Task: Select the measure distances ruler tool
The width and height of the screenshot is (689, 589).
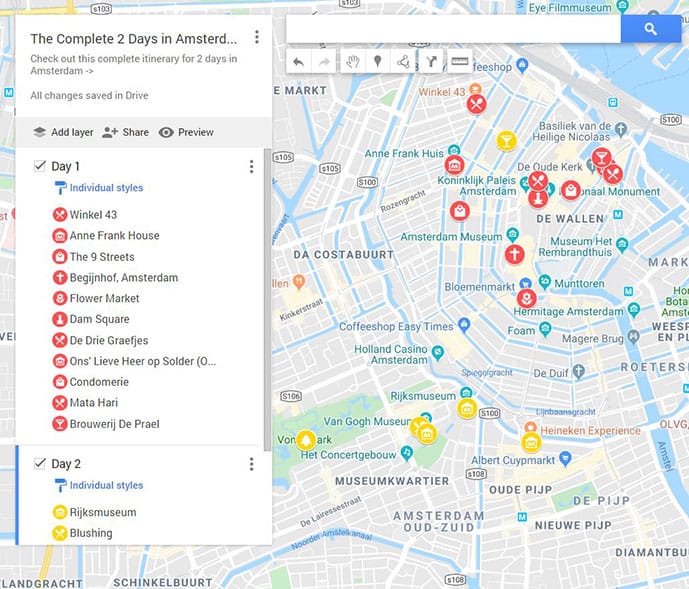Action: click(x=460, y=62)
